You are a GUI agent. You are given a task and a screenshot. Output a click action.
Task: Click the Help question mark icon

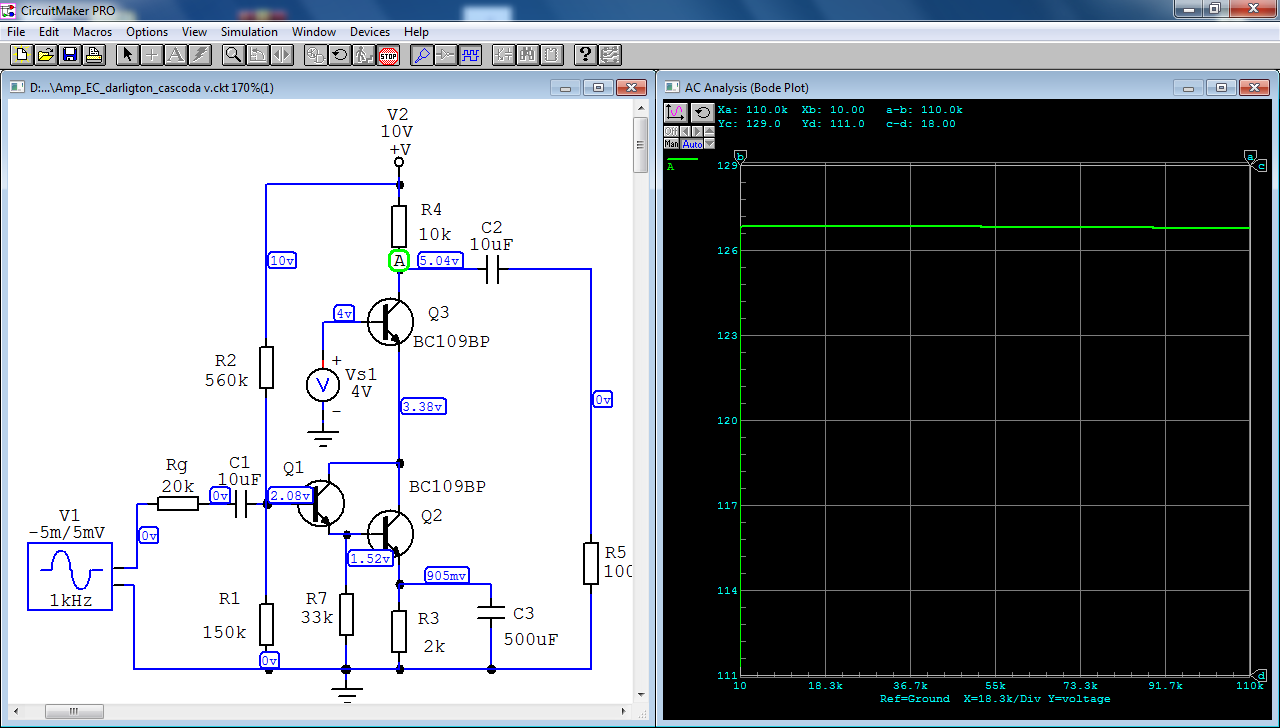(585, 55)
